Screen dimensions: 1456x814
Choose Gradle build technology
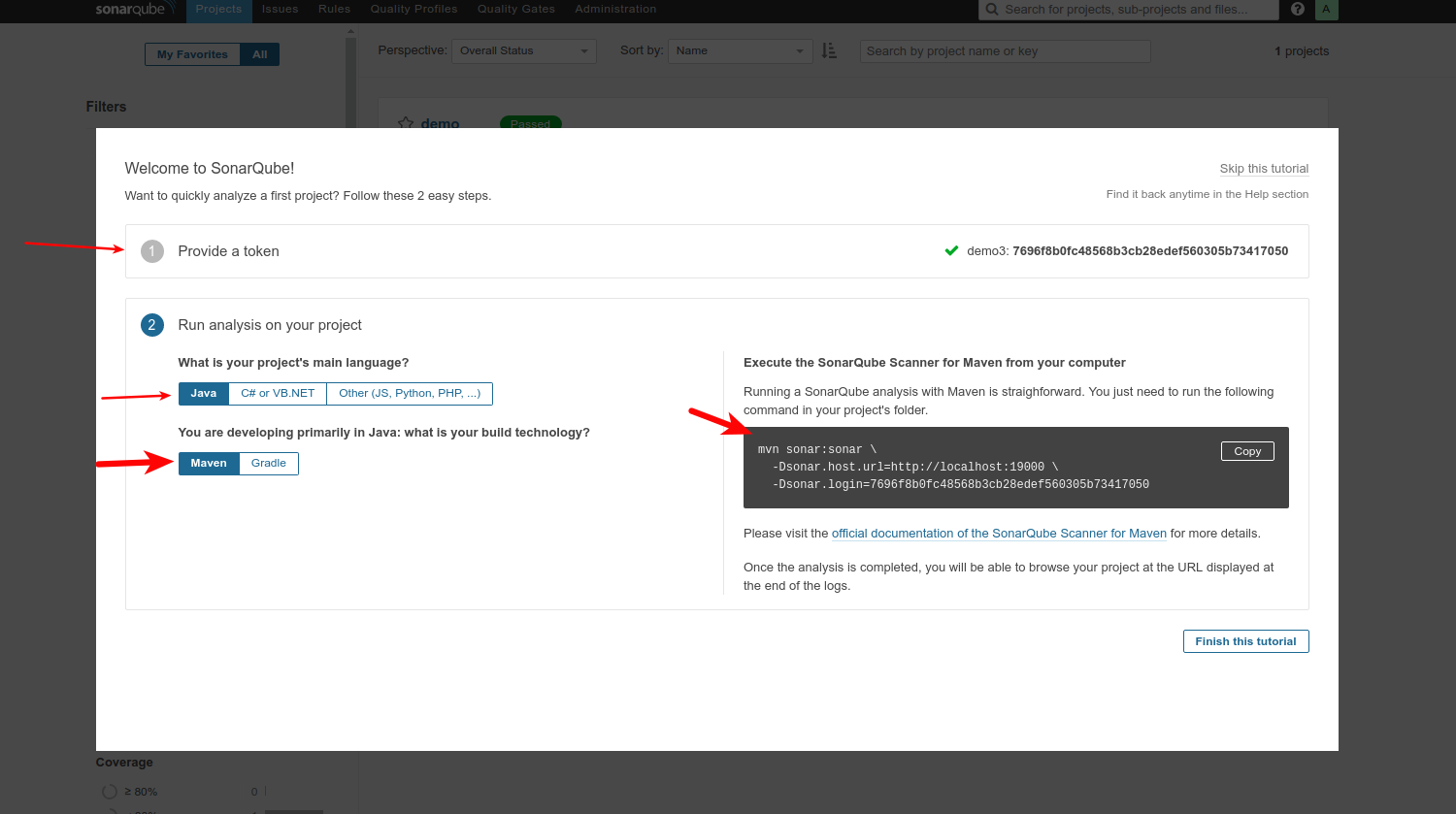[x=269, y=464]
